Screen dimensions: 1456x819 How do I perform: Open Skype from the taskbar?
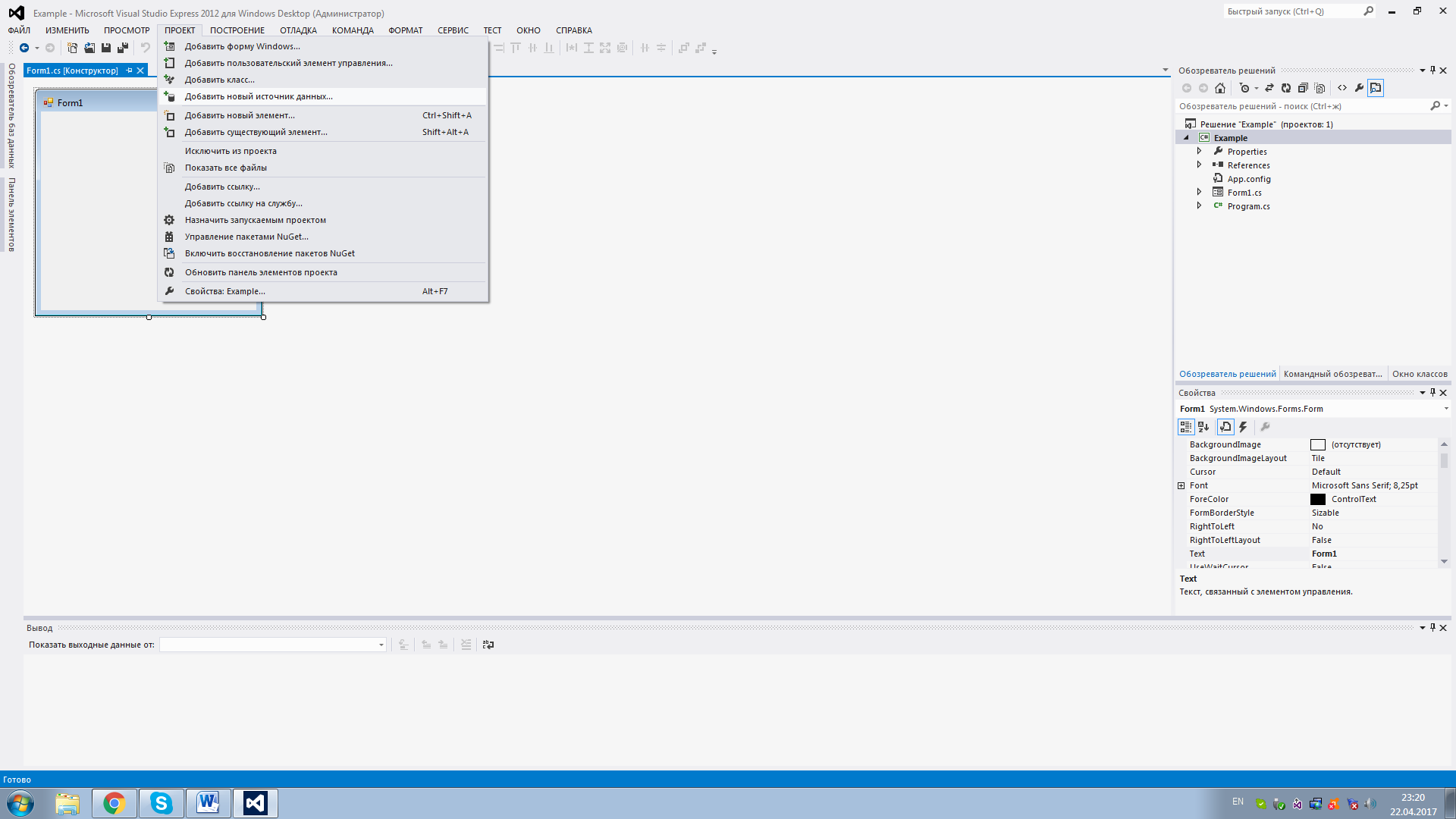click(161, 803)
